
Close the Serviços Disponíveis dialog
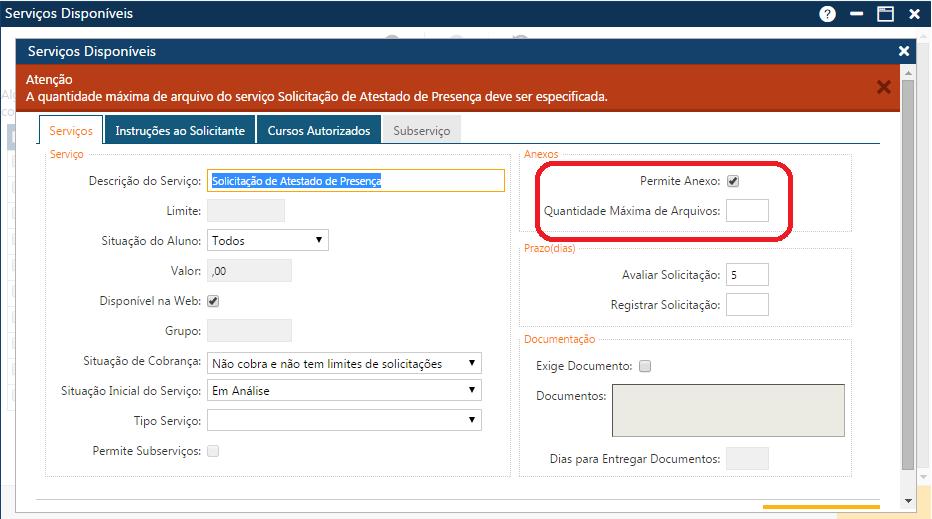tap(904, 51)
